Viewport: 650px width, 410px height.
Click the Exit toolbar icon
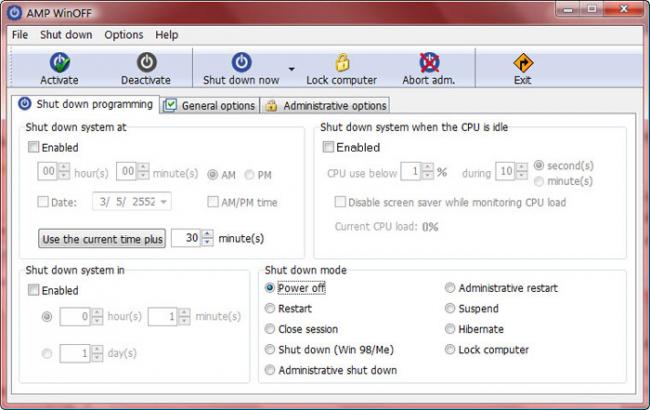coord(523,63)
